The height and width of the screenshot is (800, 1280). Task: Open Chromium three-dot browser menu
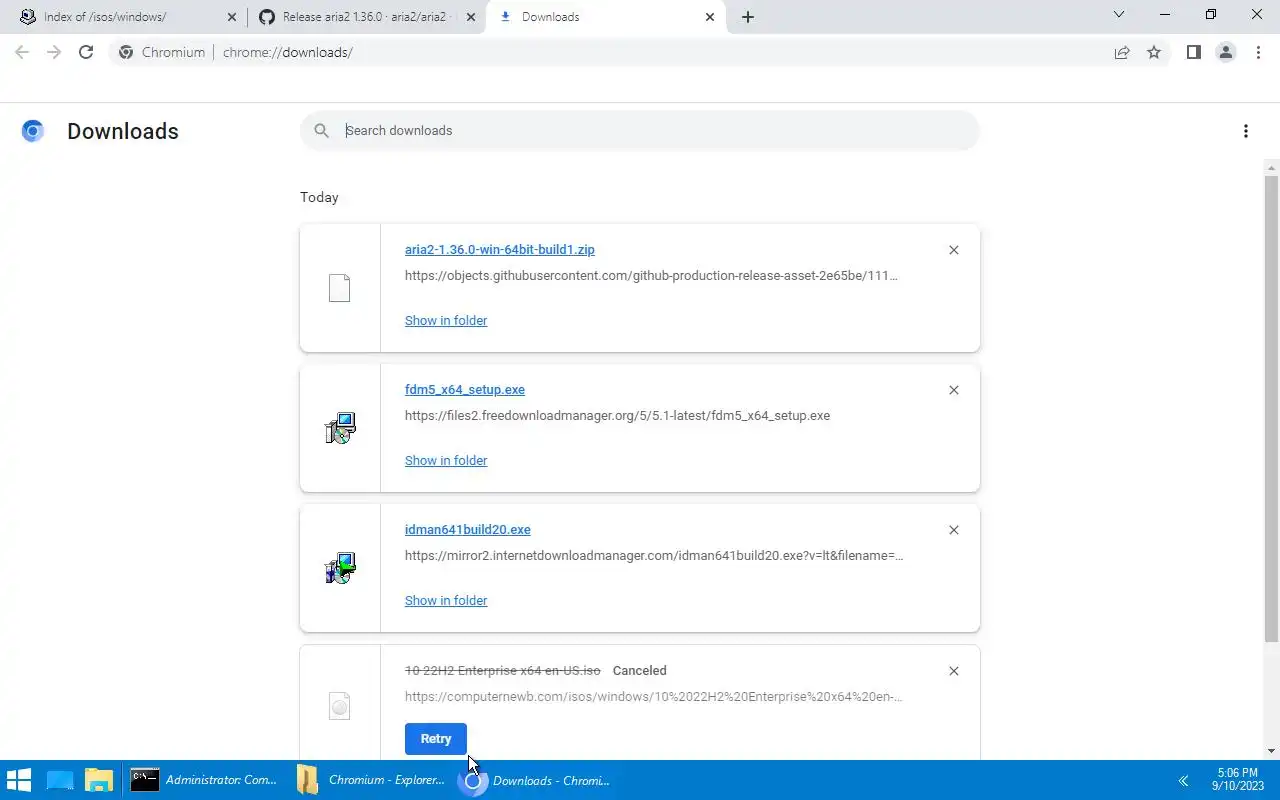[x=1258, y=52]
